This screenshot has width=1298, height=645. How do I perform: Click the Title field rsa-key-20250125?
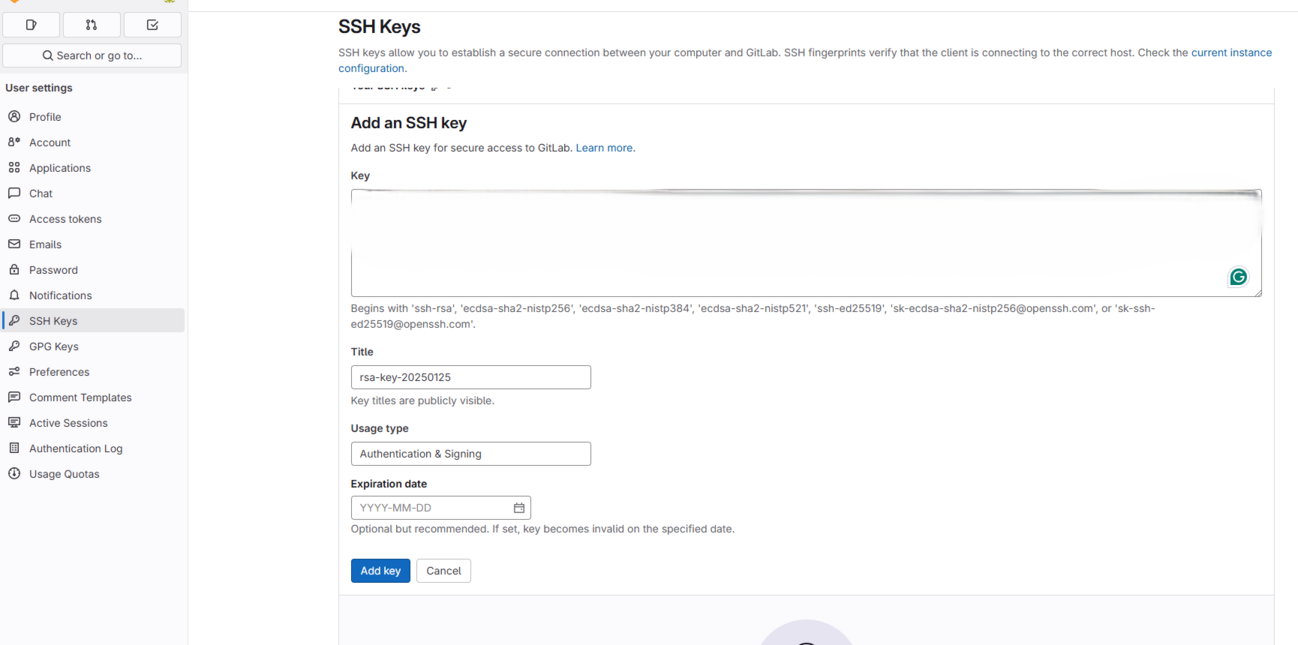coord(471,377)
